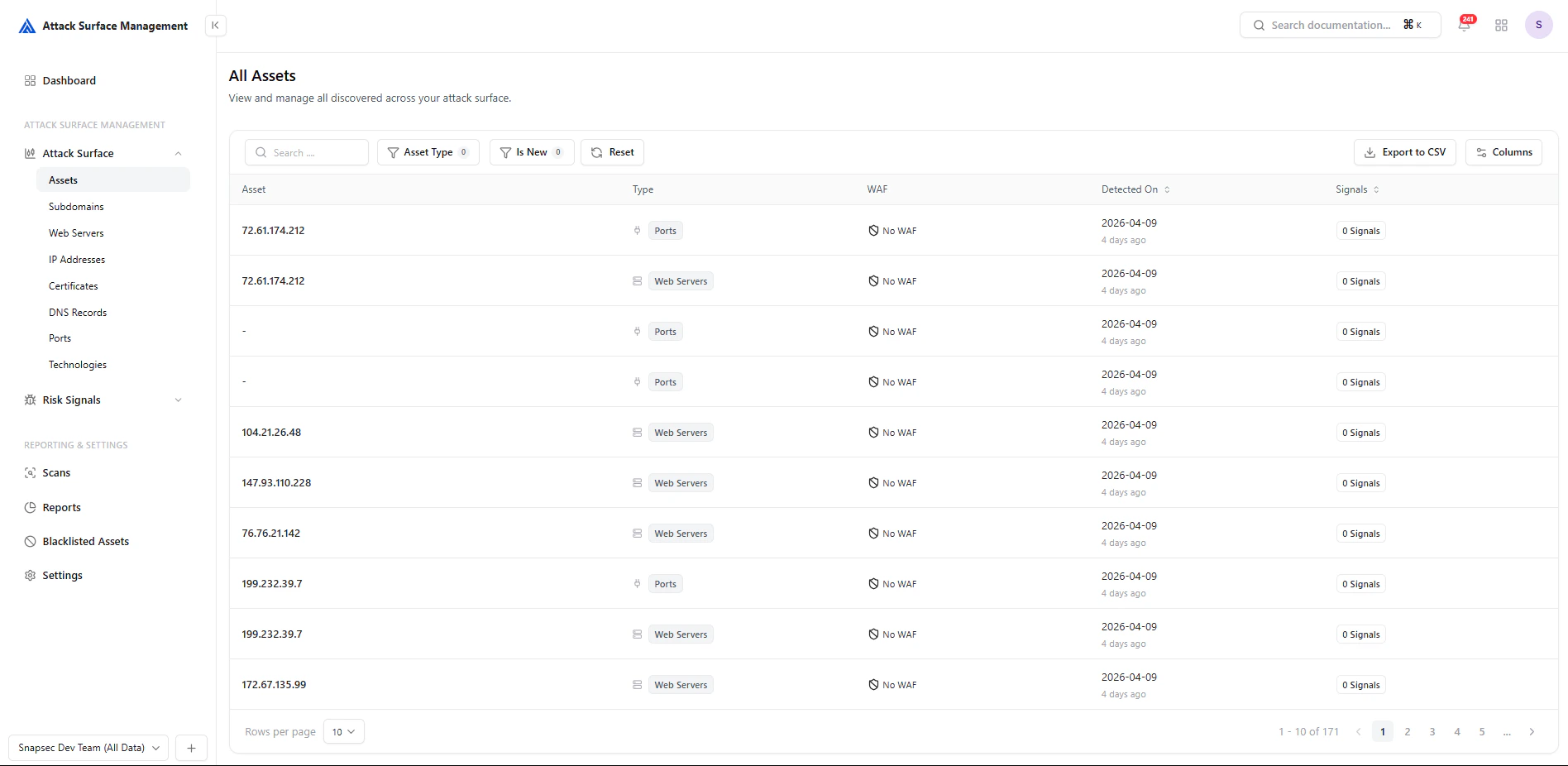The image size is (1568, 766).
Task: Open DNS Records in the sidebar
Action: click(78, 312)
